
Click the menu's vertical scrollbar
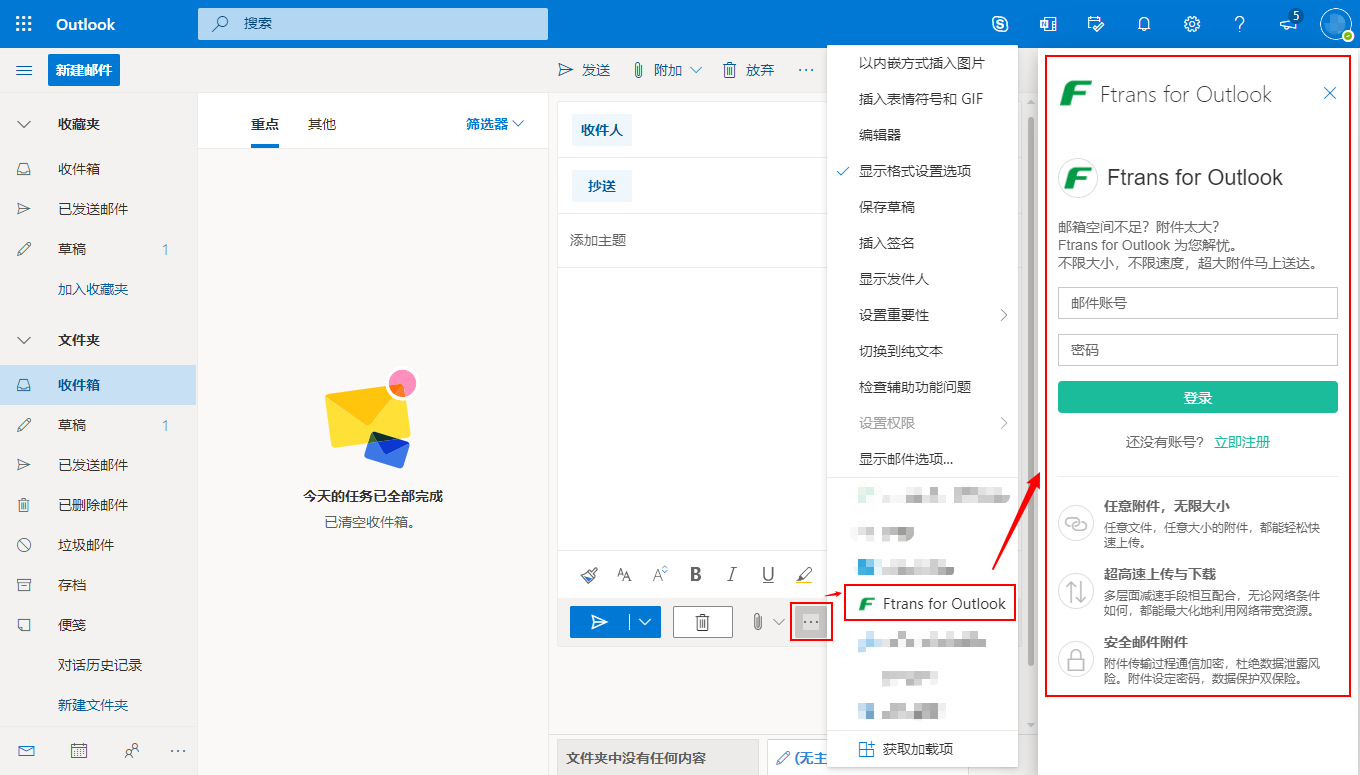click(1031, 390)
